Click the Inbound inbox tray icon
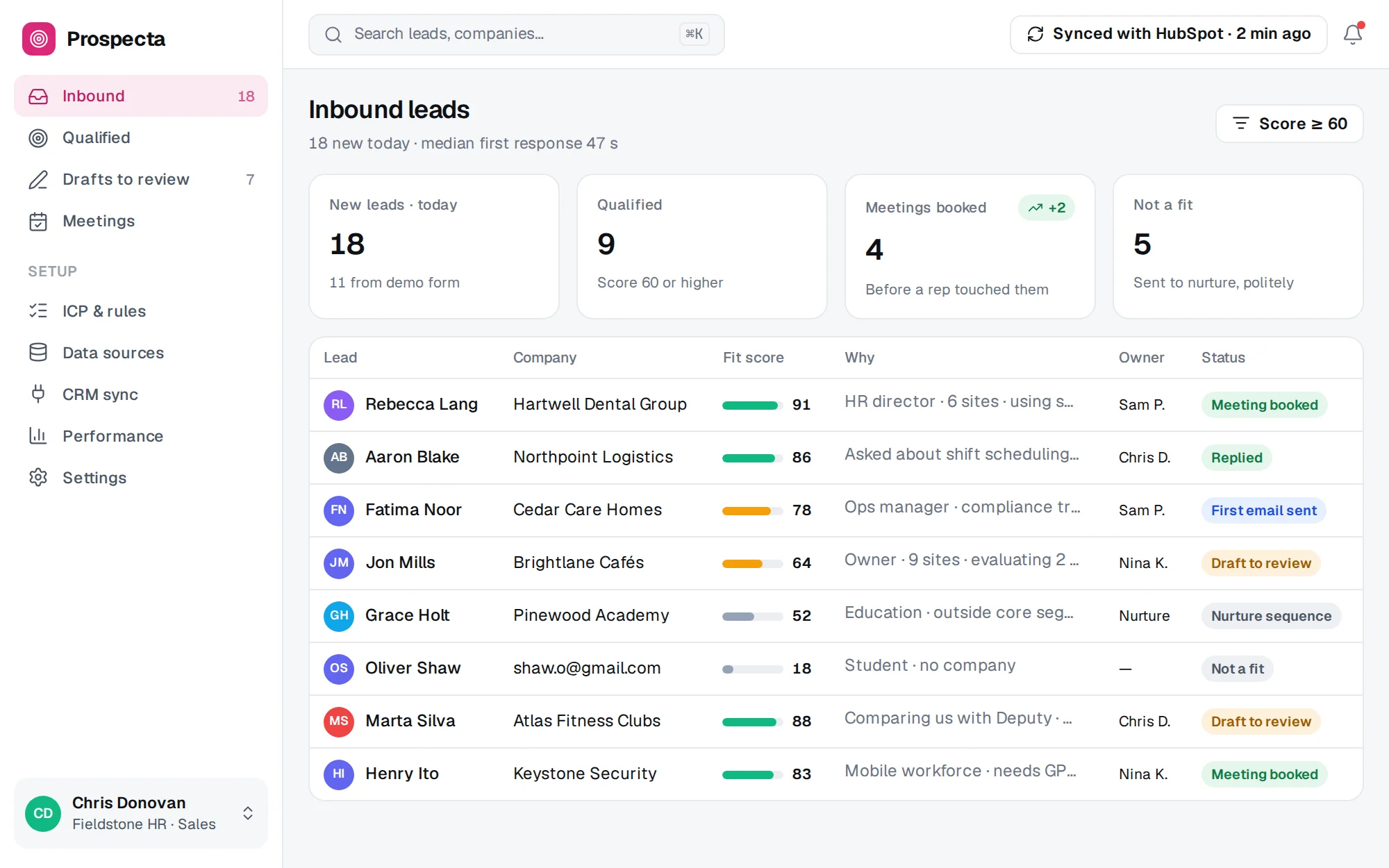 38,96
